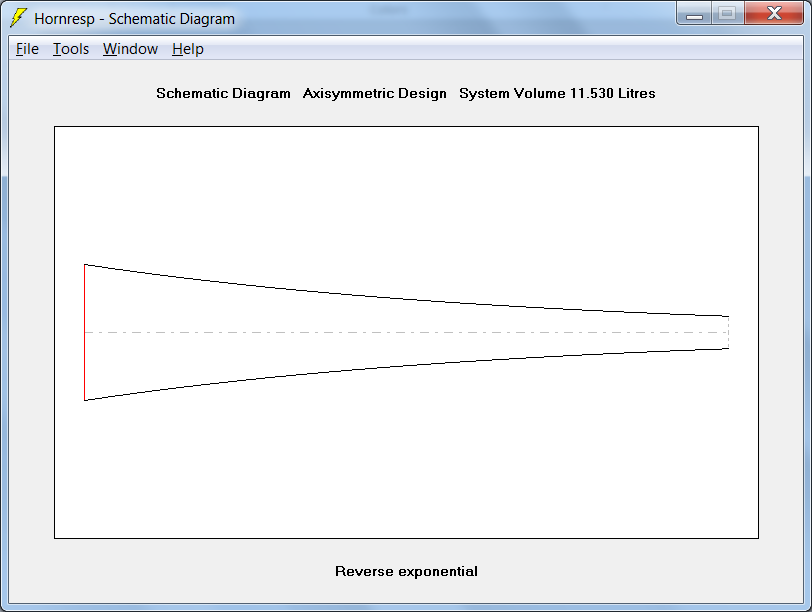Image resolution: width=812 pixels, height=612 pixels.
Task: Click the Hornresp lightning bolt icon
Action: coord(18,18)
